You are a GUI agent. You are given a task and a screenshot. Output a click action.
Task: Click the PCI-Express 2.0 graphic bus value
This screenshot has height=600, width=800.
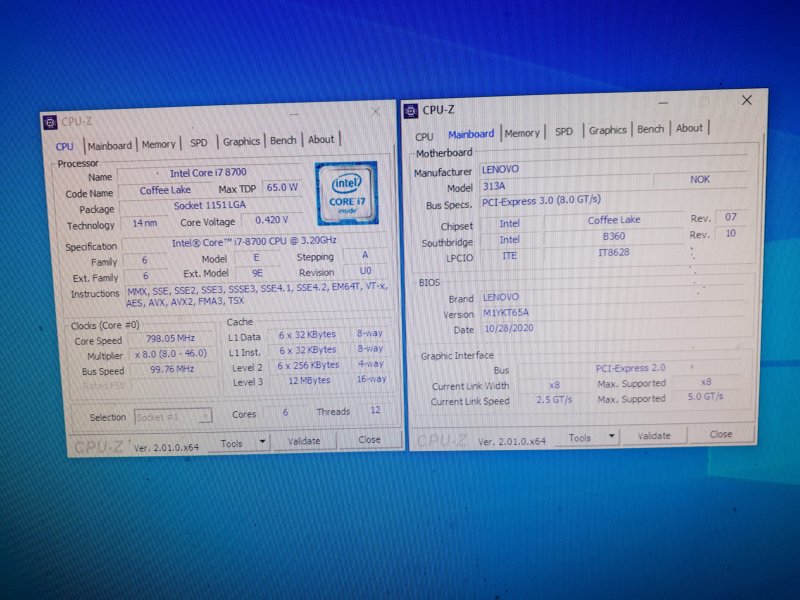[630, 368]
